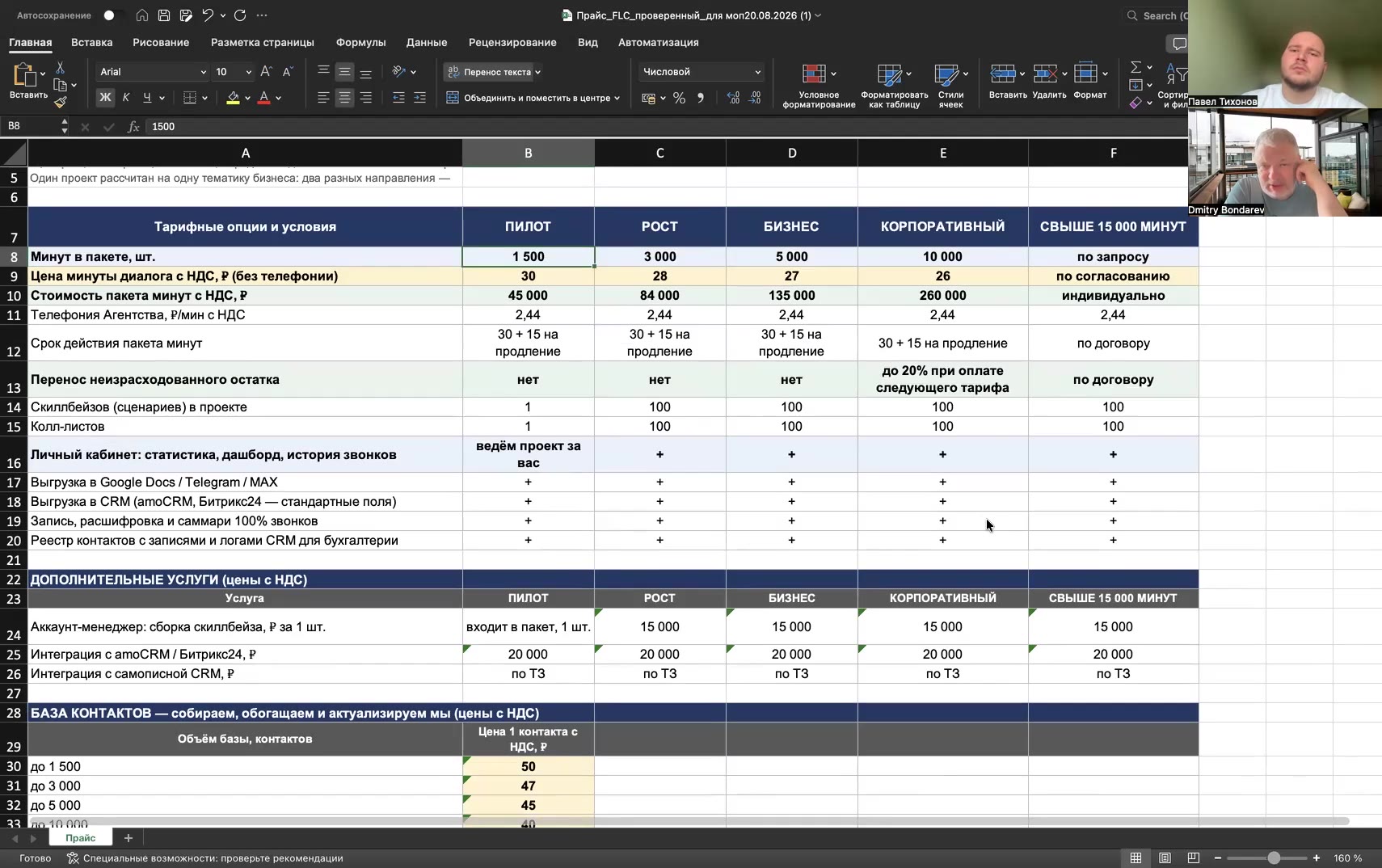
Task: Click the Cut scissors icon
Action: [x=60, y=68]
